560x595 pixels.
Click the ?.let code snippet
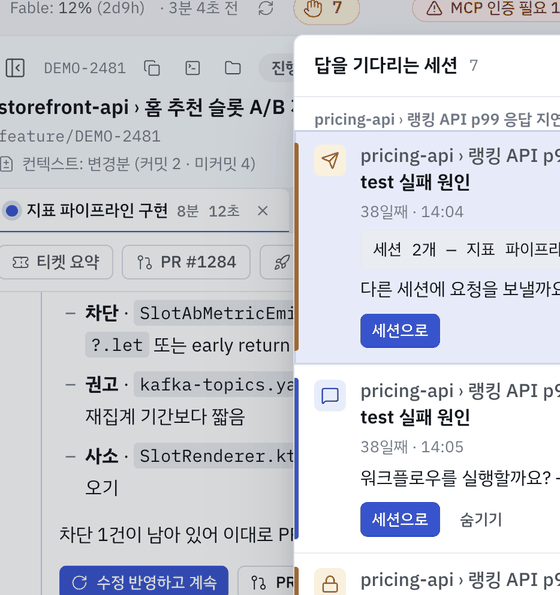click(117, 345)
